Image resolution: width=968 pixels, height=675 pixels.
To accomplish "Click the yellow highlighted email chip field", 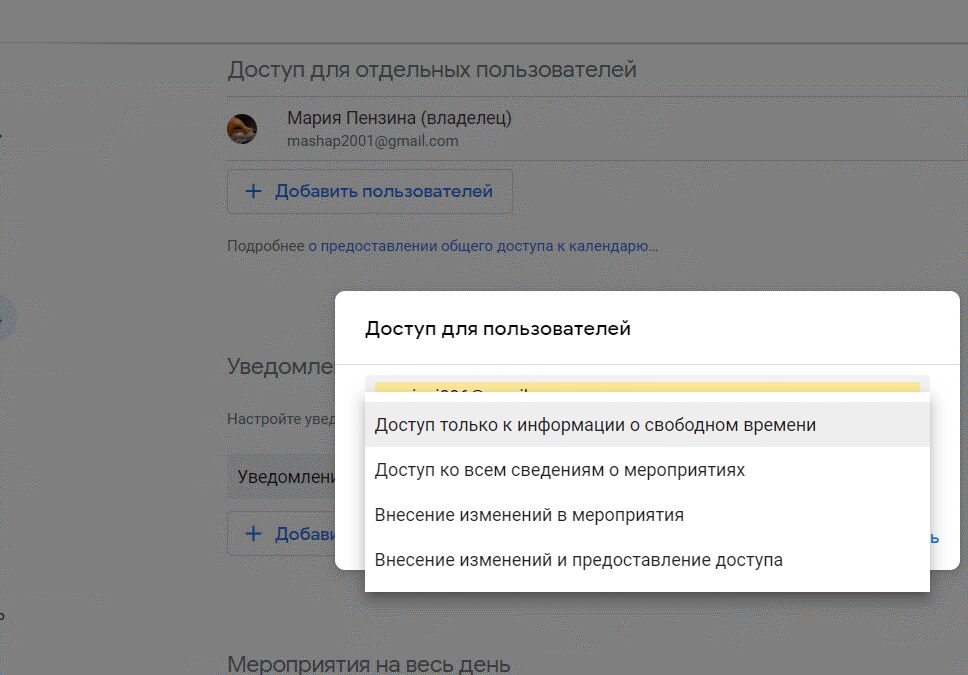I will (x=647, y=386).
